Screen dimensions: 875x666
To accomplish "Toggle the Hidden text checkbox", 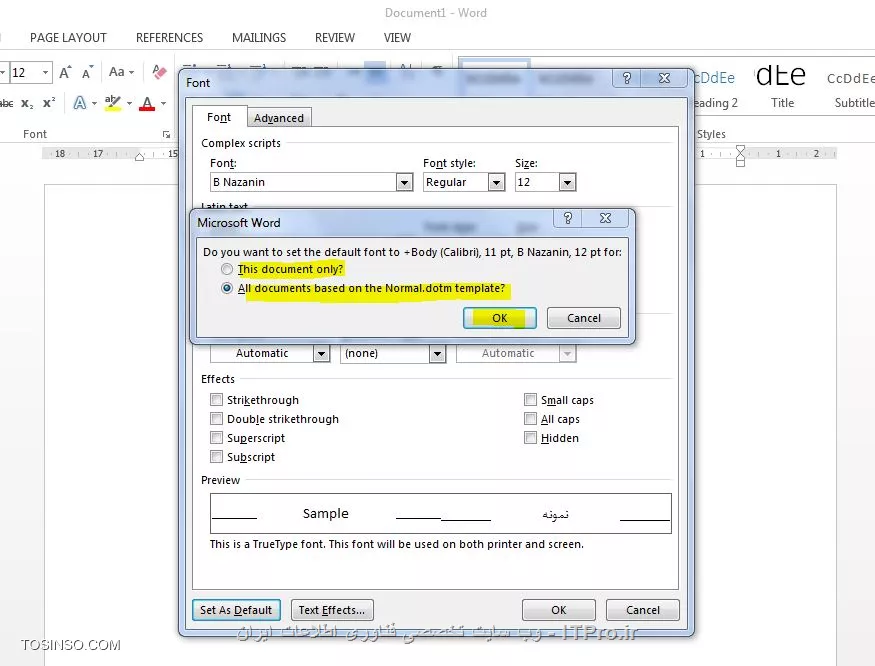I will pos(530,438).
